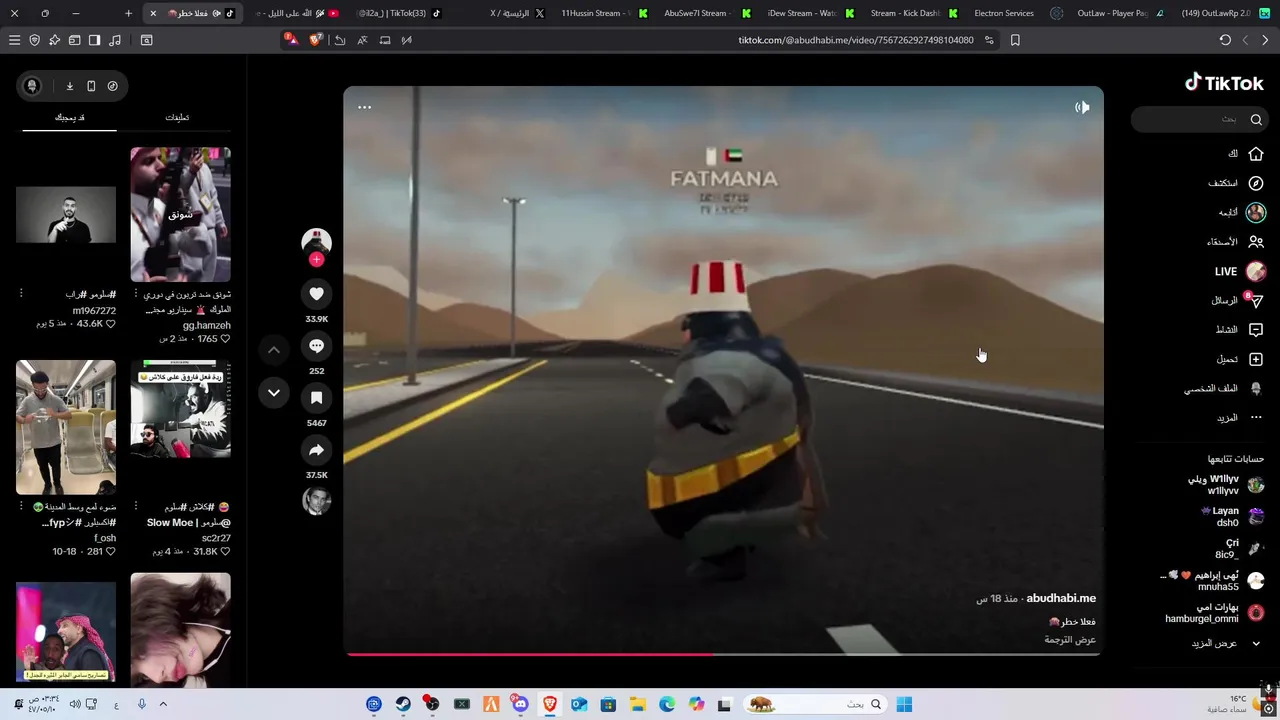The height and width of the screenshot is (720, 1280).
Task: Click the phone icon in the floating toolbar
Action: [91, 86]
